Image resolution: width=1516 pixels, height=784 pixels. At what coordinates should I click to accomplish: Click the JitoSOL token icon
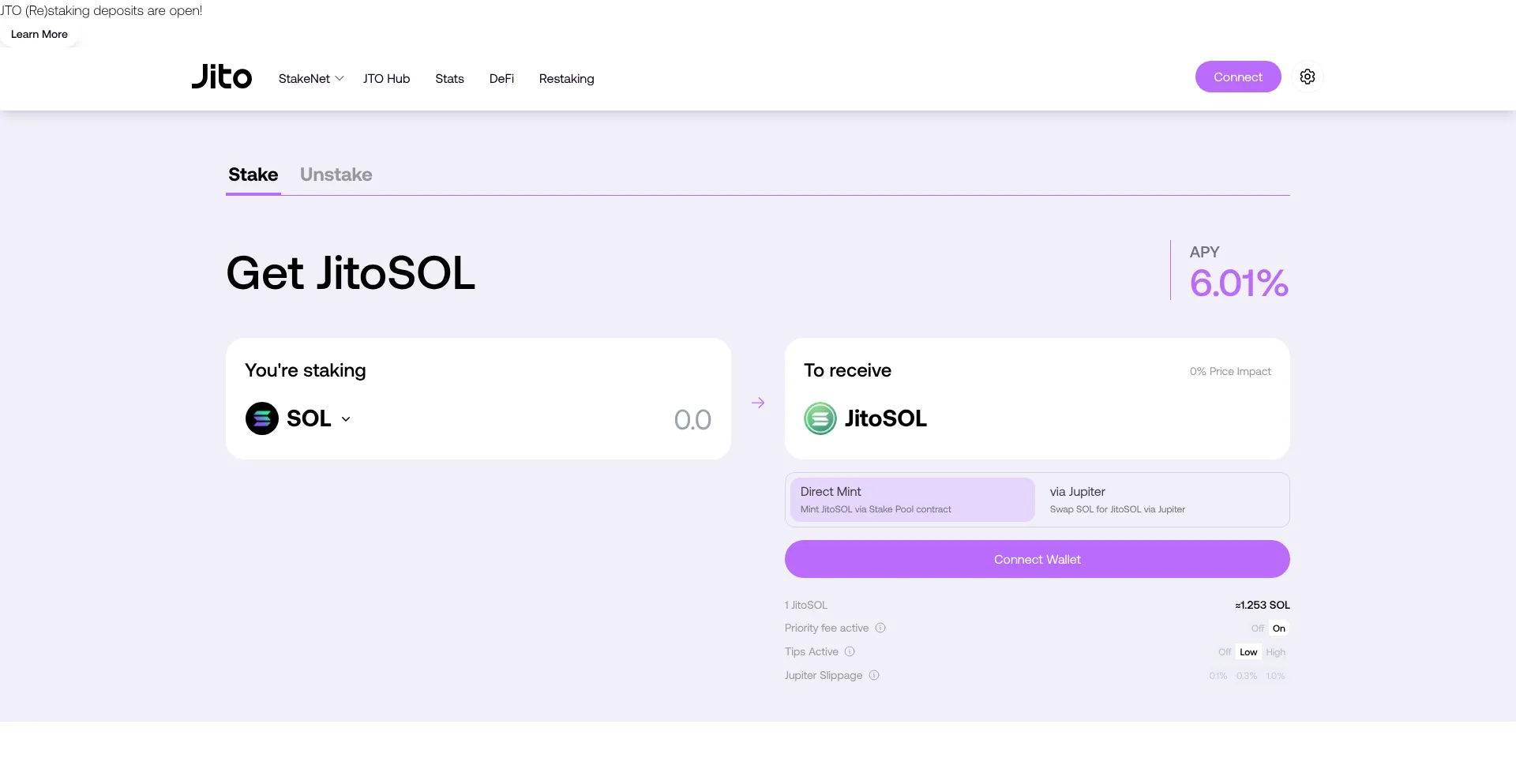pos(820,418)
